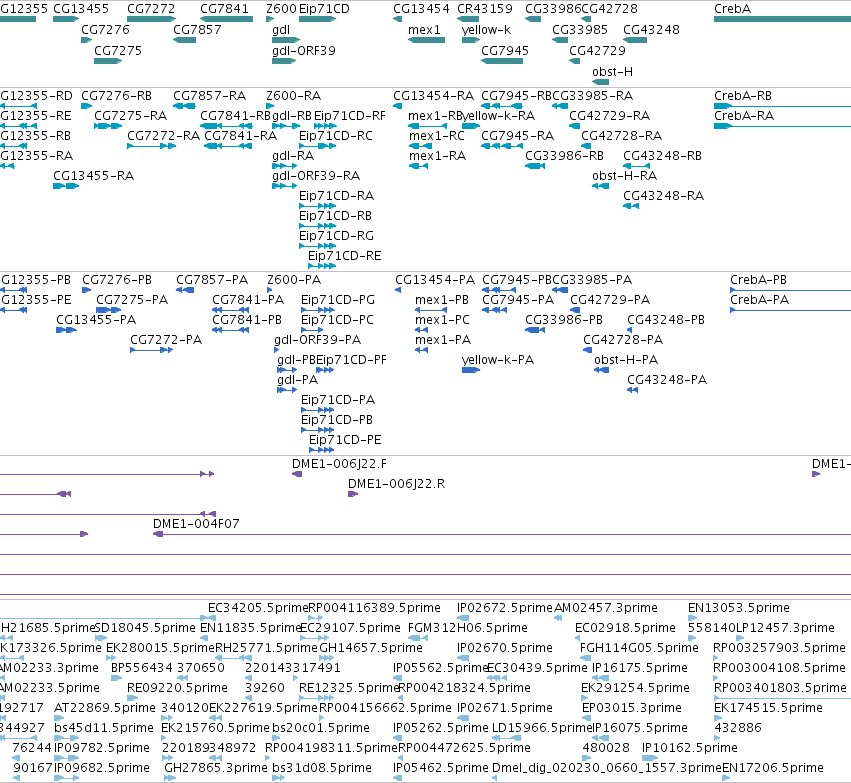Click the mex1-RC transcript label

[x=436, y=136]
